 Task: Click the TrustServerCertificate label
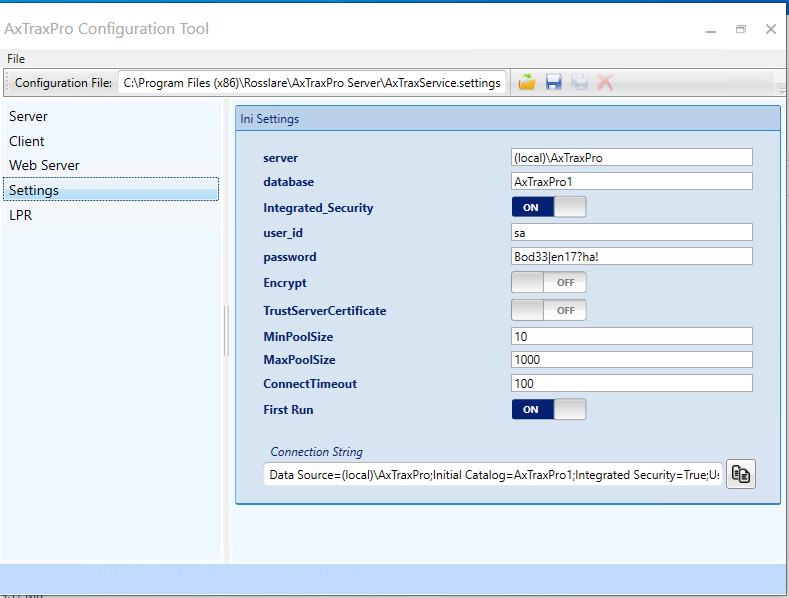pos(325,311)
